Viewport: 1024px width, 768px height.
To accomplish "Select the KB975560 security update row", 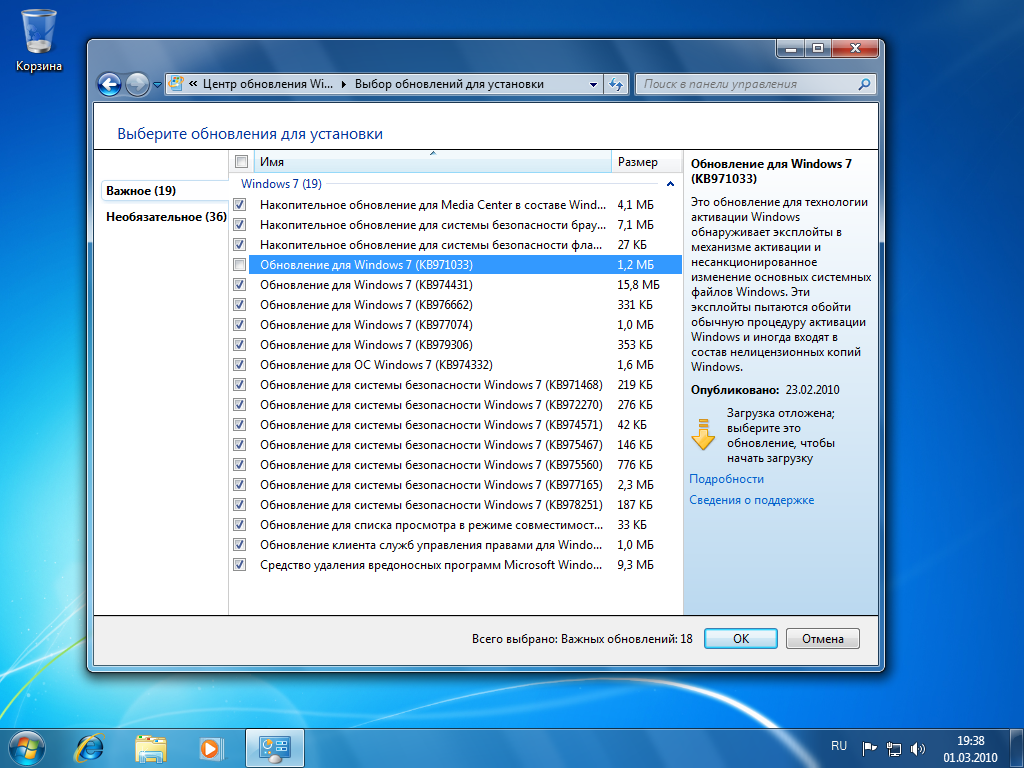I will point(456,465).
